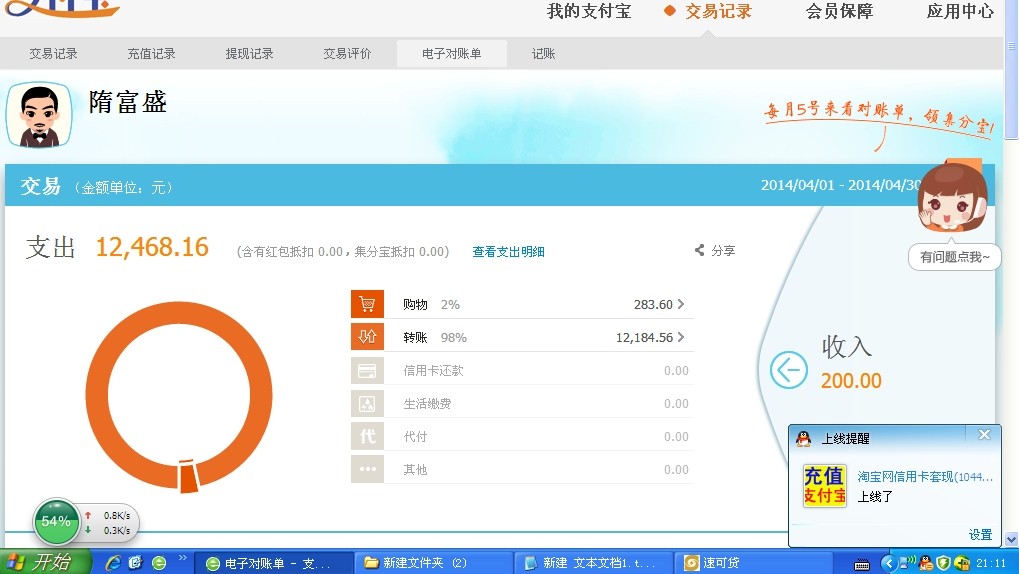Click the 其他 category label

pos(415,469)
